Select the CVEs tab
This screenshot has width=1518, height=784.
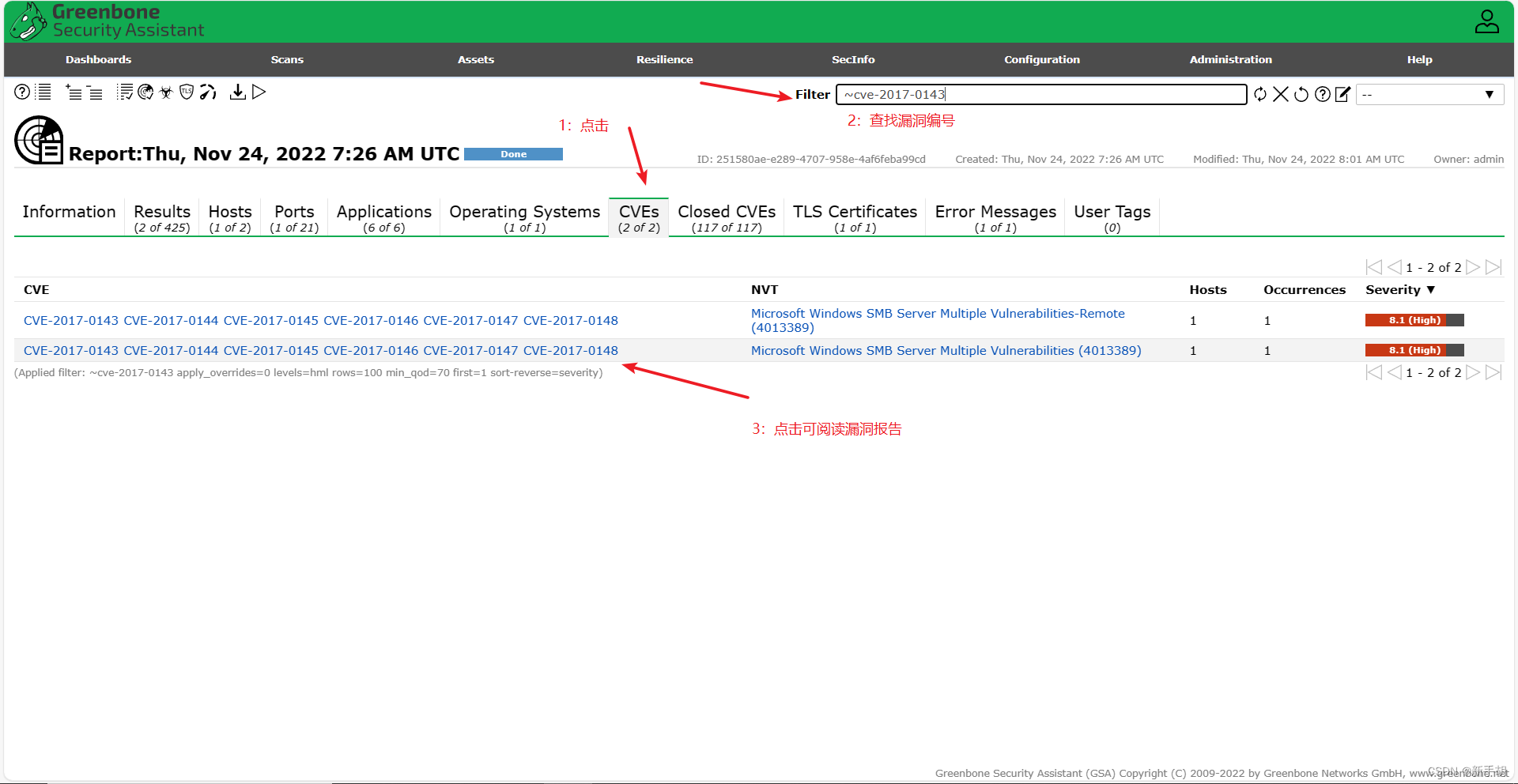pos(639,217)
